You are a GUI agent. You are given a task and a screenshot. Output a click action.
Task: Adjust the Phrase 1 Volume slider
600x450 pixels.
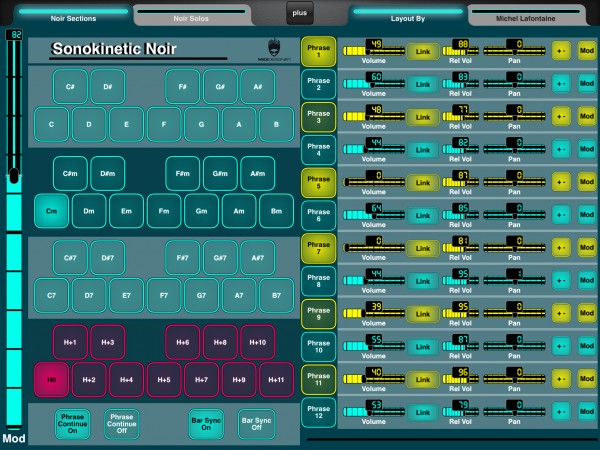(x=373, y=51)
